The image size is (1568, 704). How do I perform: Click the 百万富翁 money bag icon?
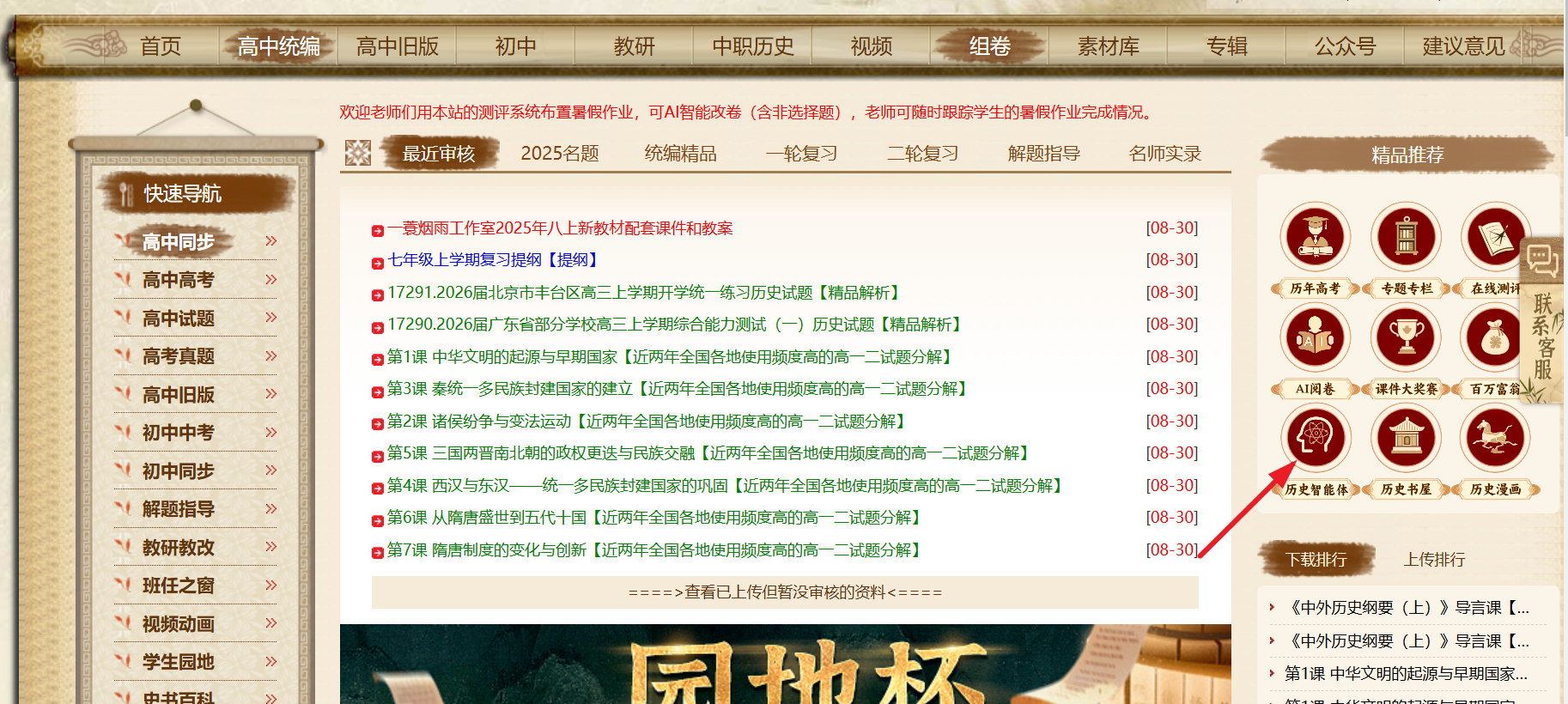1492,337
